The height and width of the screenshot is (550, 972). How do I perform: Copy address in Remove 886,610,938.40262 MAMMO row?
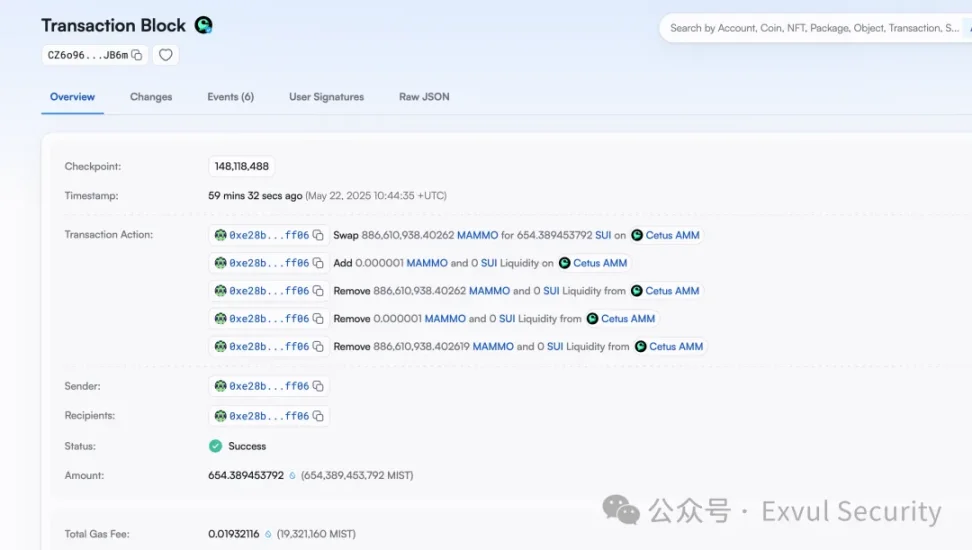tap(318, 291)
